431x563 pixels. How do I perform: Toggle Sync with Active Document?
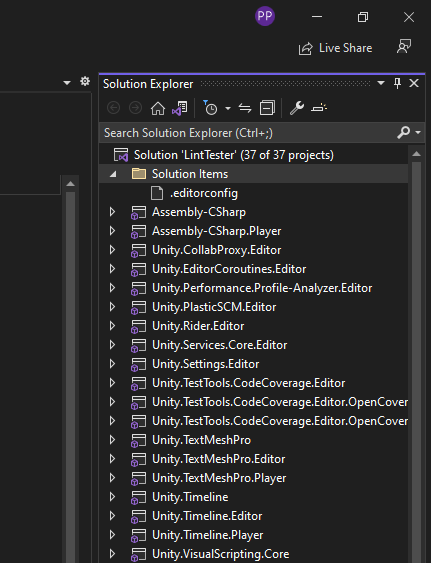pyautogui.click(x=245, y=108)
